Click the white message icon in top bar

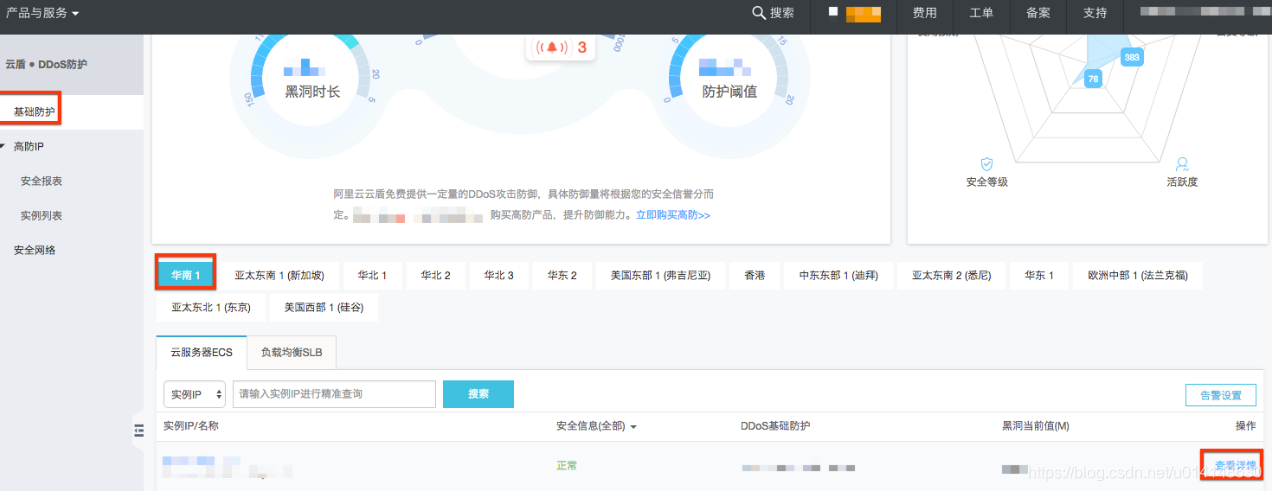(833, 13)
